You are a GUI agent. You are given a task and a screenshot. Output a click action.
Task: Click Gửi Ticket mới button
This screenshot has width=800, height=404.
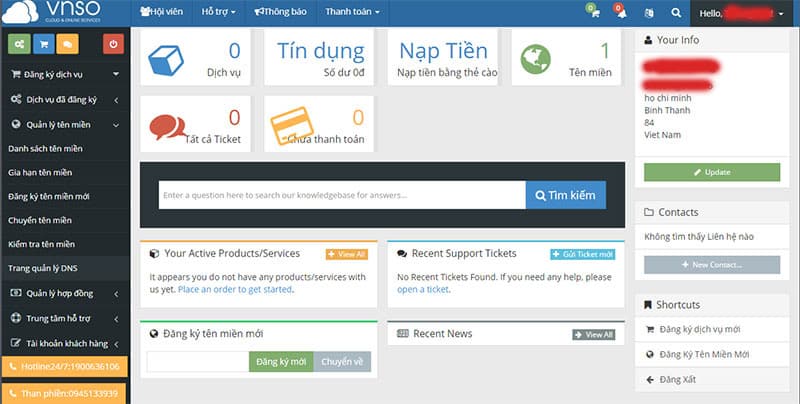point(583,254)
